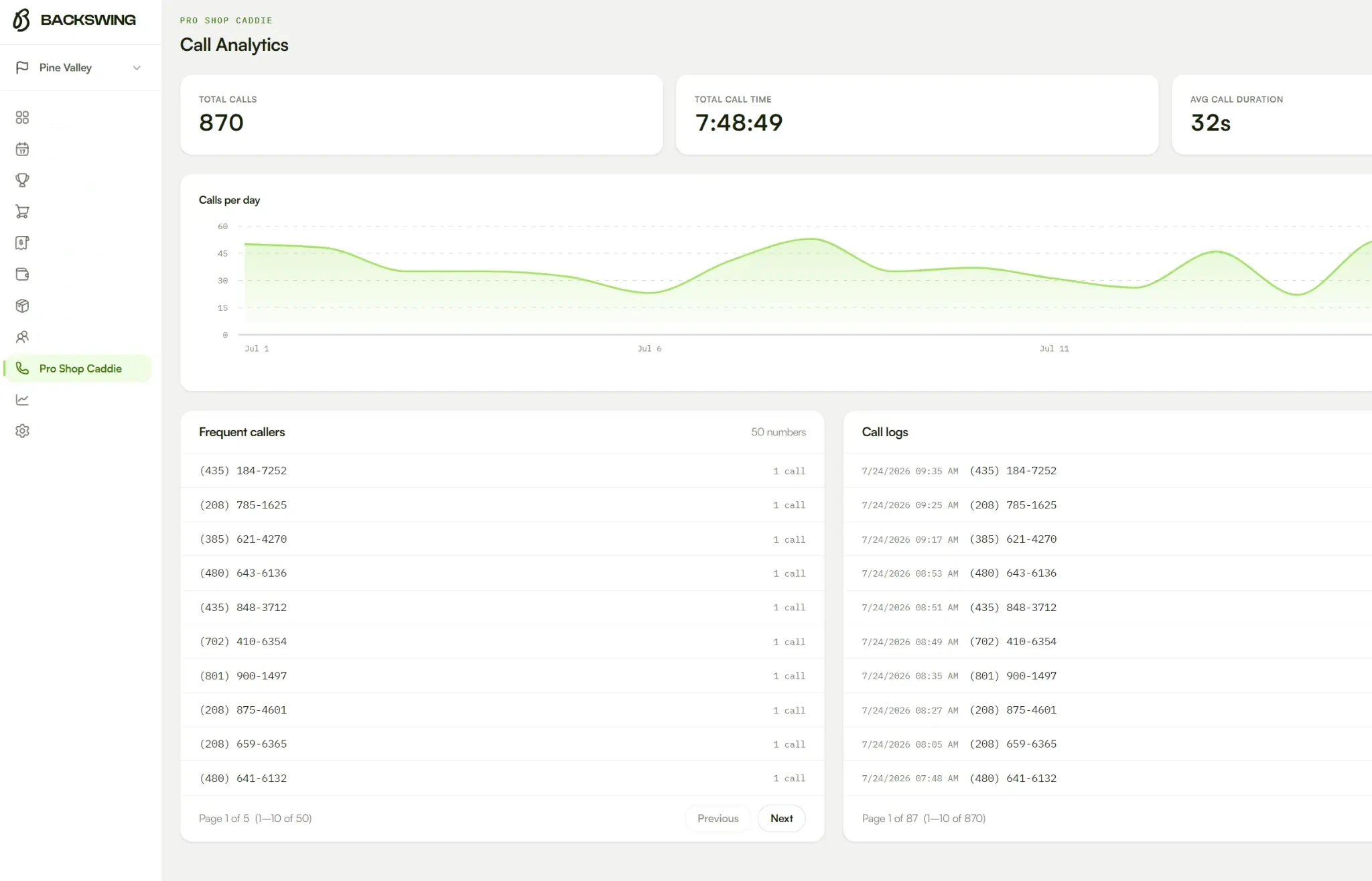Select frequent caller (435) 848-3712
This screenshot has height=881, width=1372.
click(502, 608)
